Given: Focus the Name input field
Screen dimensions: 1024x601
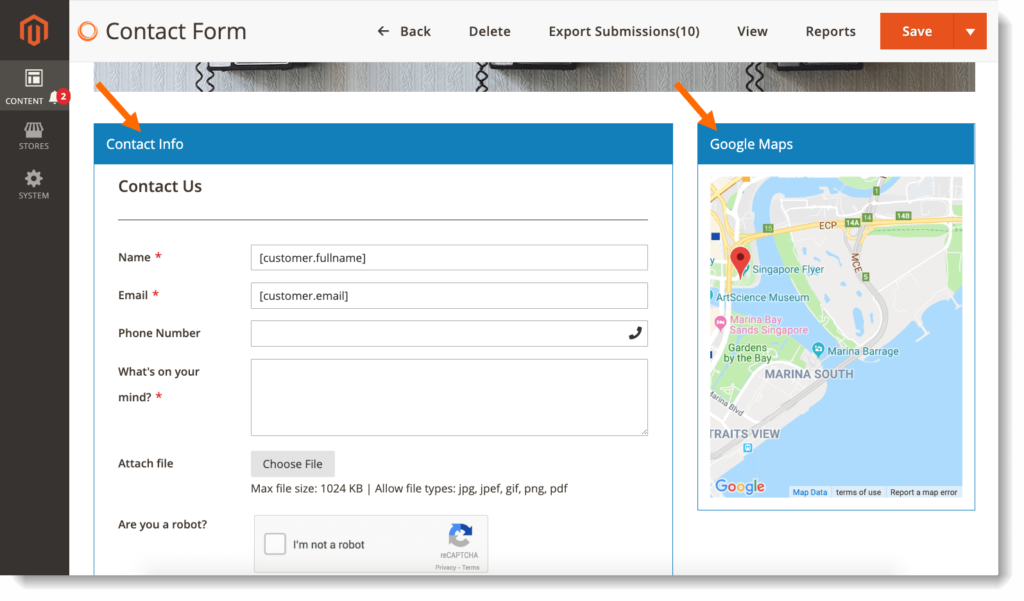Looking at the screenshot, I should pos(449,257).
